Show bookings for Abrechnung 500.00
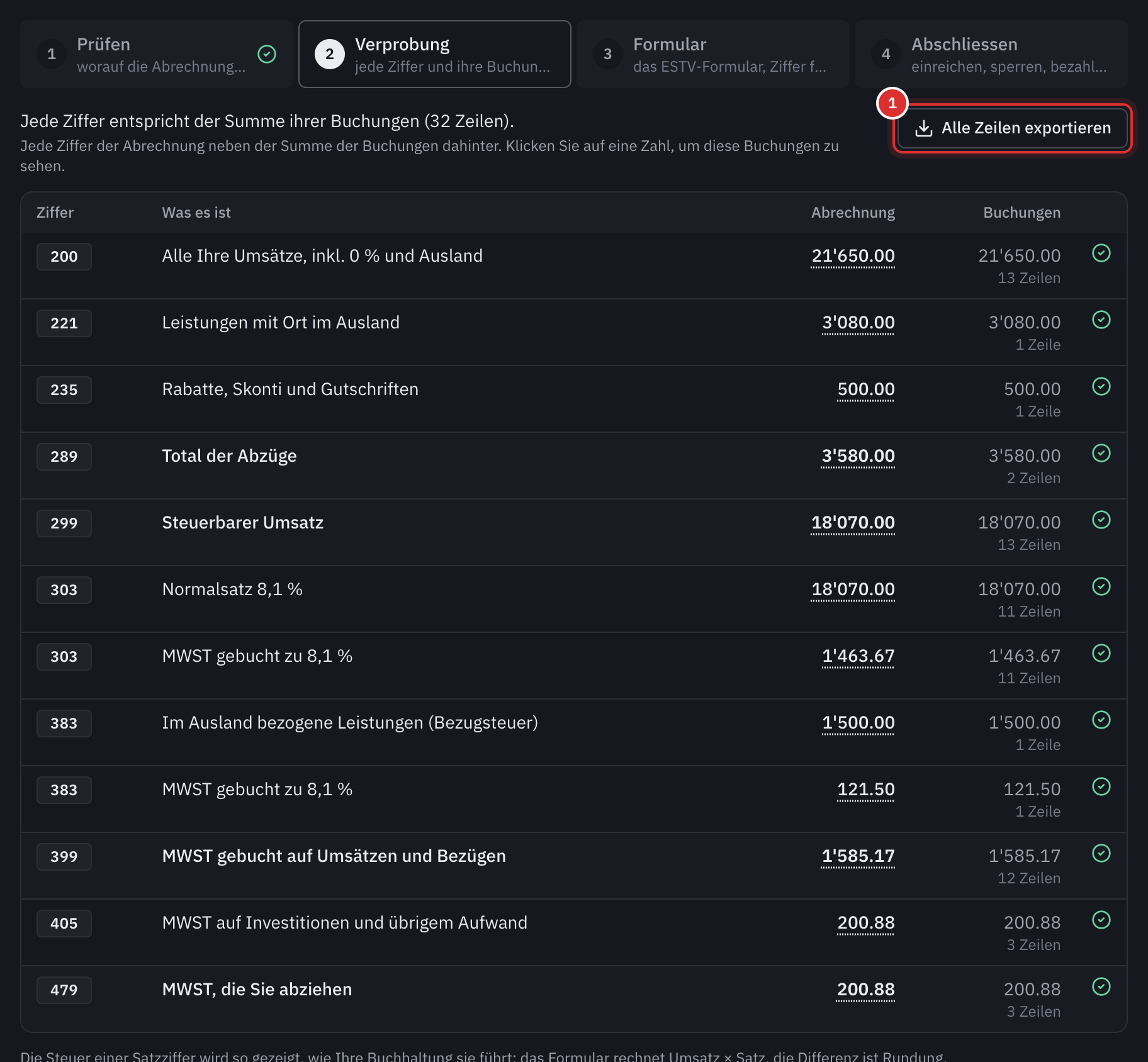The height and width of the screenshot is (1062, 1148). point(866,389)
